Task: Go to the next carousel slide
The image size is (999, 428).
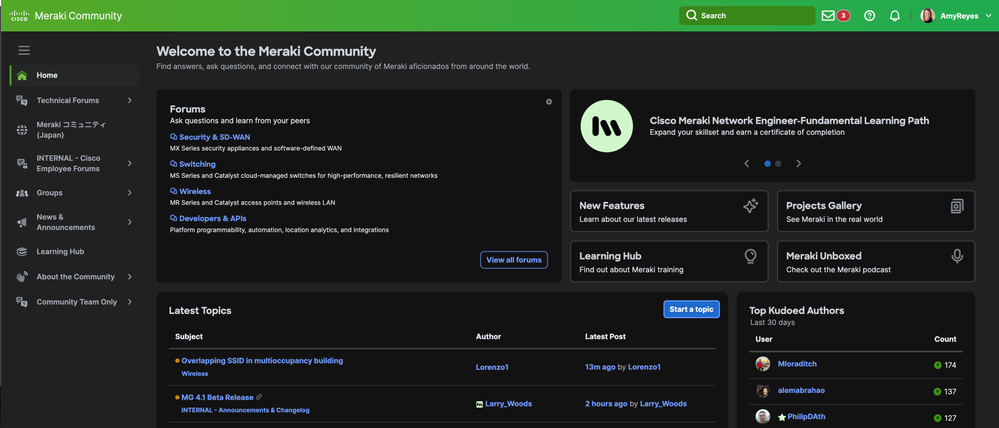Action: [x=798, y=163]
